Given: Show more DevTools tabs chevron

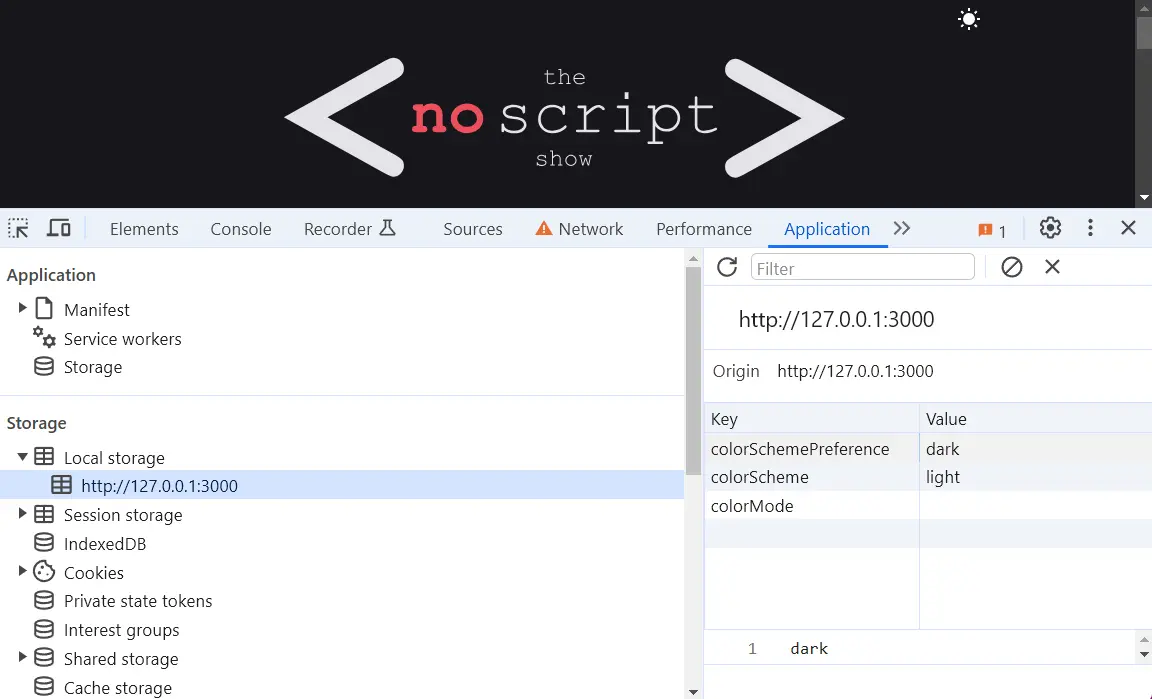Looking at the screenshot, I should pyautogui.click(x=902, y=229).
